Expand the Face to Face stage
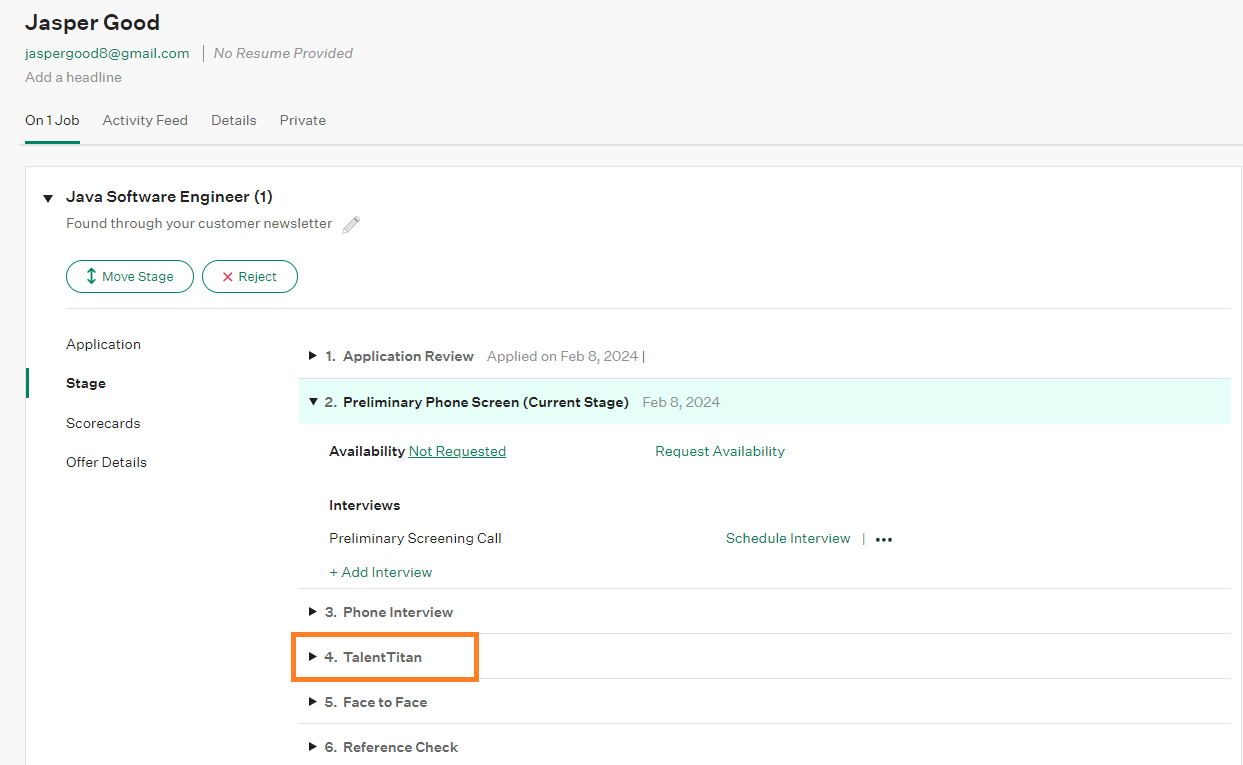This screenshot has height=765, width=1243. (313, 702)
